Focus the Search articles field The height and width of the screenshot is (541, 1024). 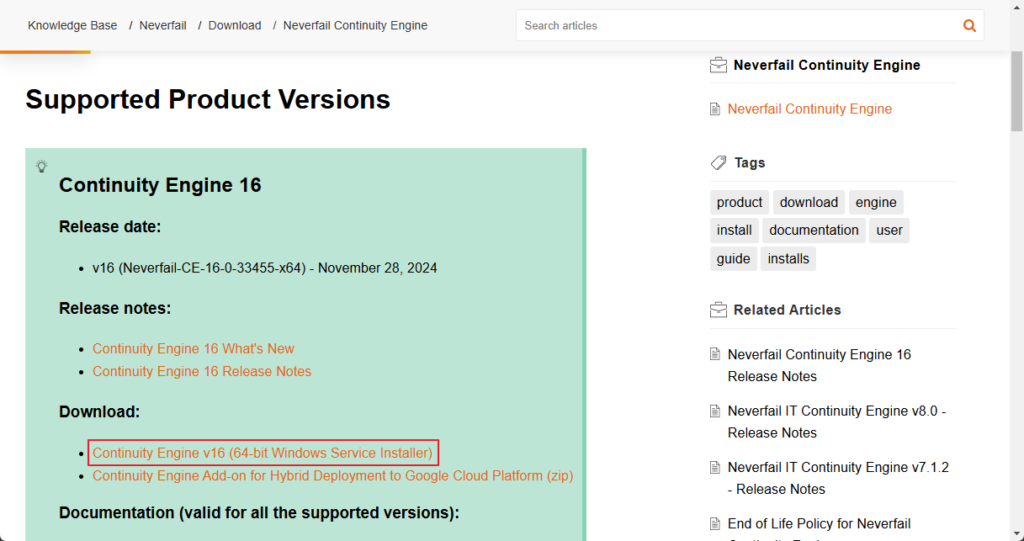(x=738, y=25)
